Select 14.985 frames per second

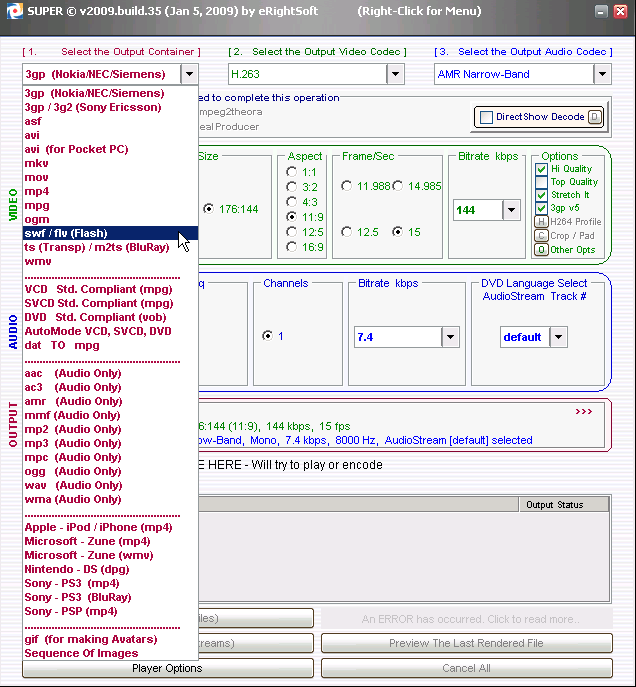398,186
